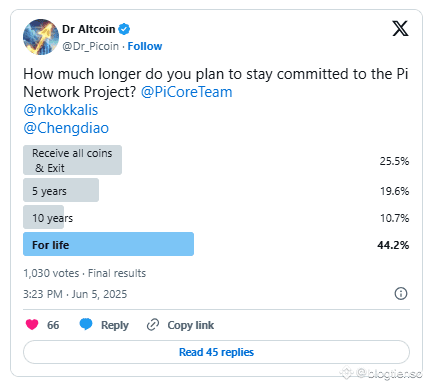
Task: Open Dr Altcoin's profile avatar
Action: click(41, 37)
